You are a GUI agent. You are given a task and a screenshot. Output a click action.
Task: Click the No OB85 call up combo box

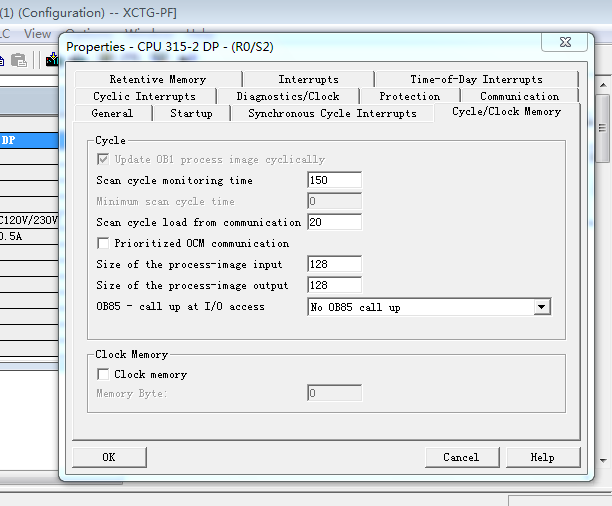[x=429, y=307]
